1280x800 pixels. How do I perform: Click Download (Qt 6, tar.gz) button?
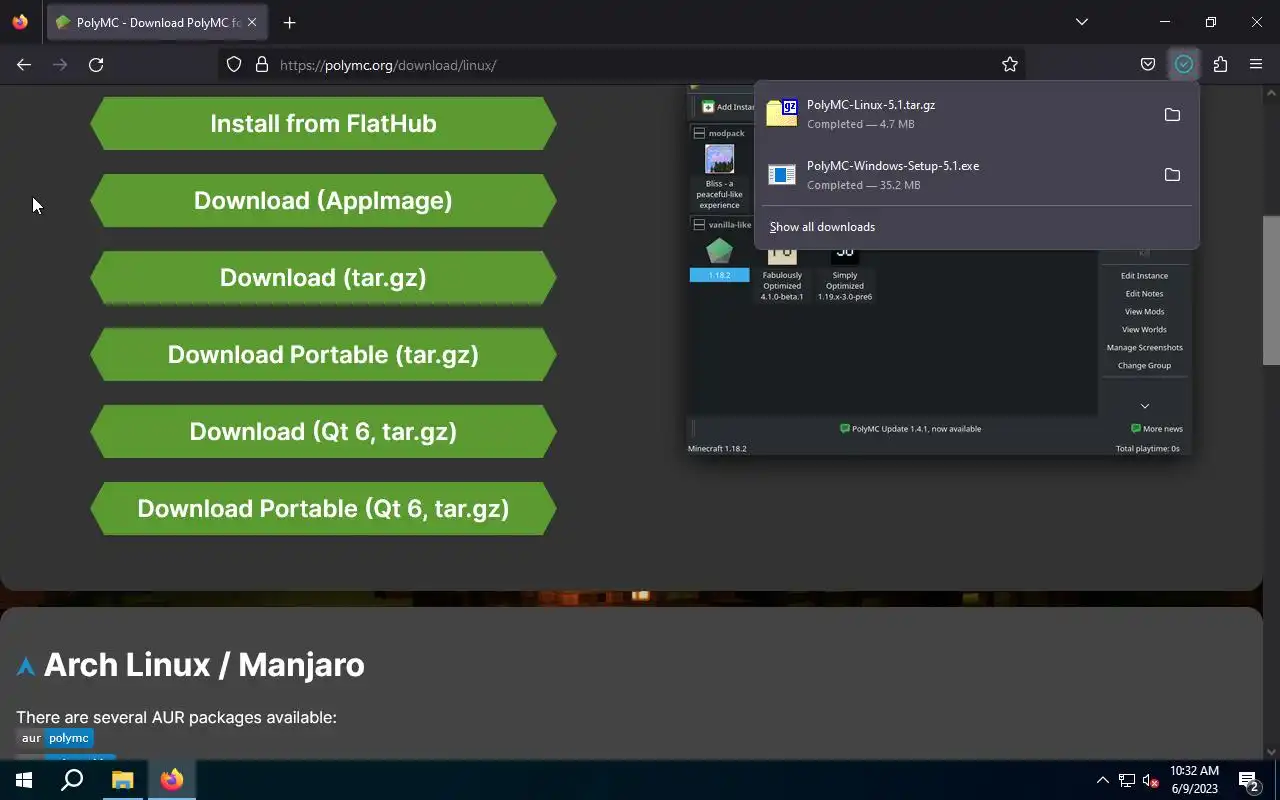(323, 431)
